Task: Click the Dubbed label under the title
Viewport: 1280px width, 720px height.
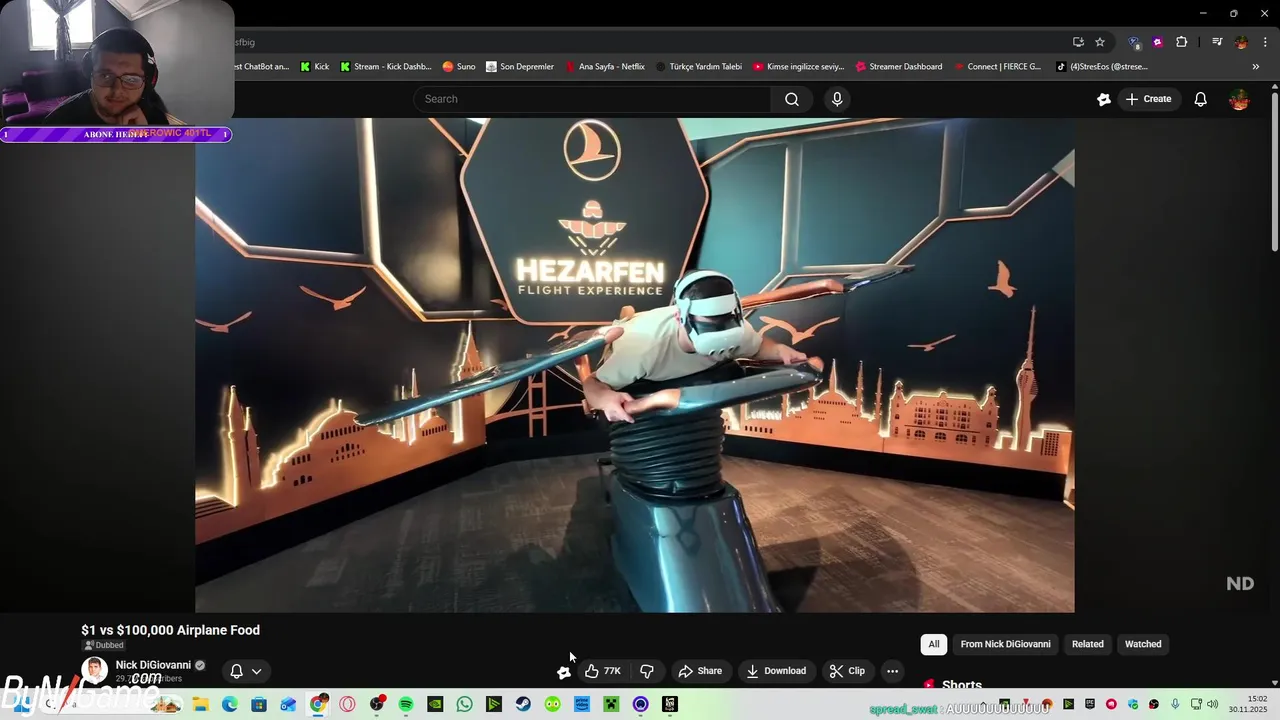Action: [104, 645]
